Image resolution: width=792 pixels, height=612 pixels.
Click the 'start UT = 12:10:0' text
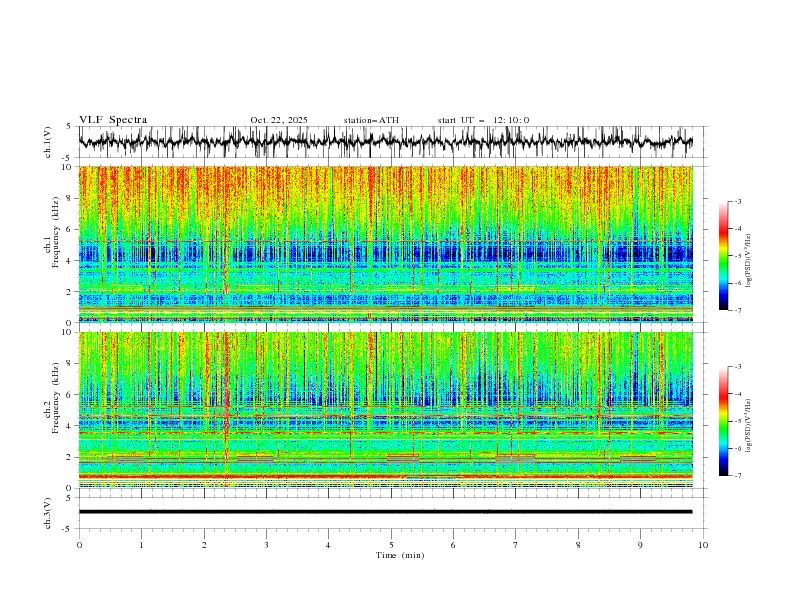coord(483,120)
